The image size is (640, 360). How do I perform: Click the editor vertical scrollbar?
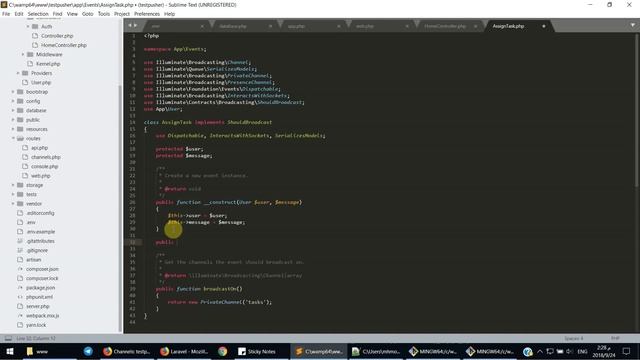(637, 110)
